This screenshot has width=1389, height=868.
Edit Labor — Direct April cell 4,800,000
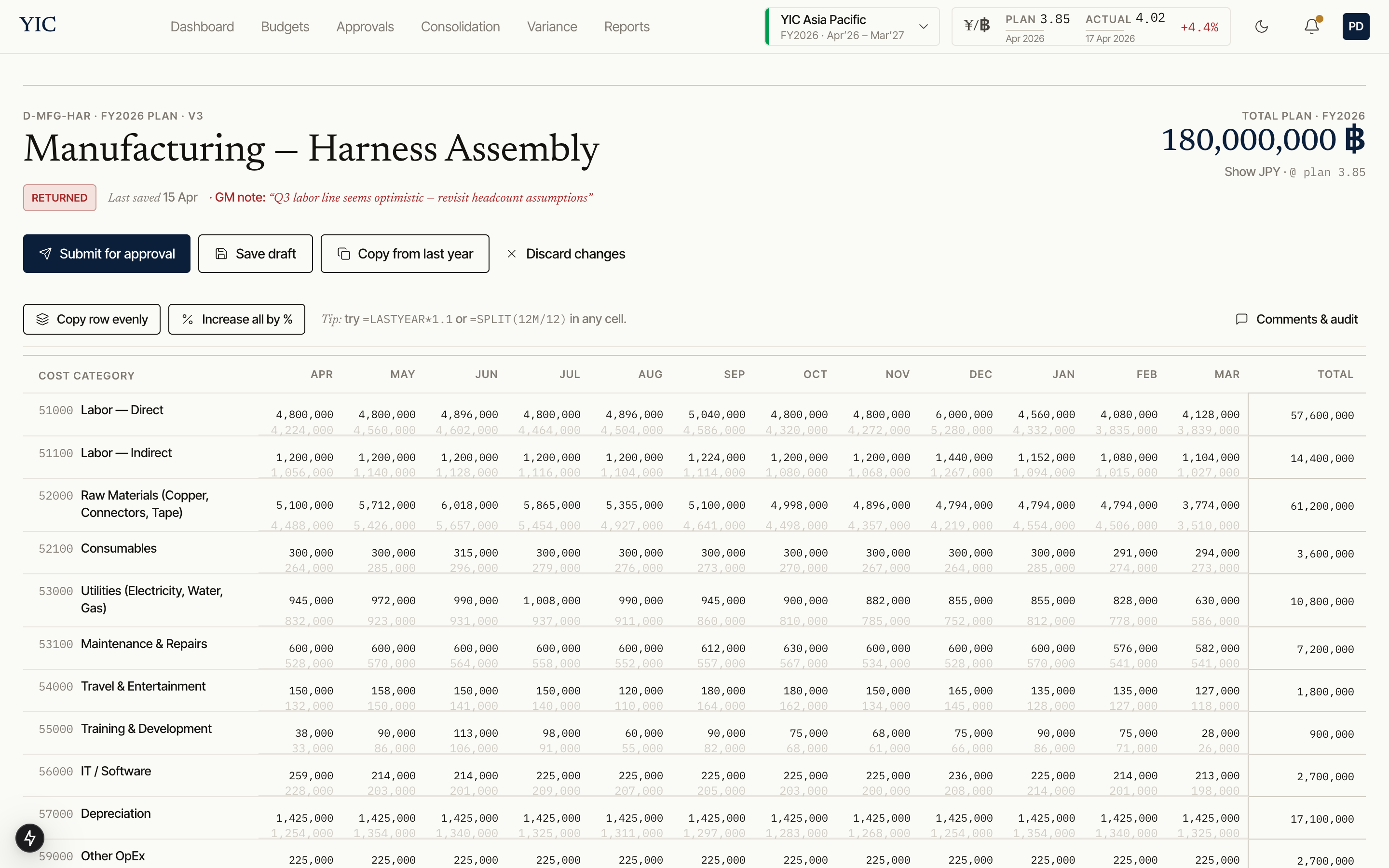pos(304,415)
